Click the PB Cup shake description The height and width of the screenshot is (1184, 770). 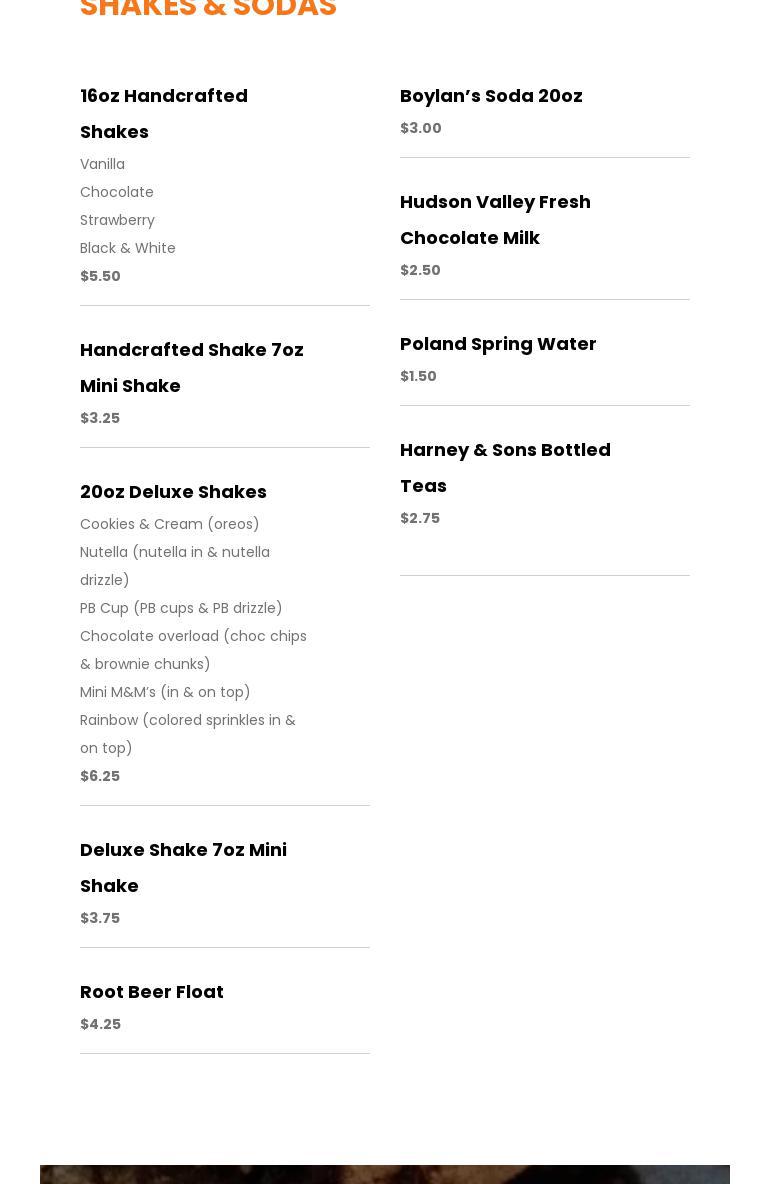(181, 608)
